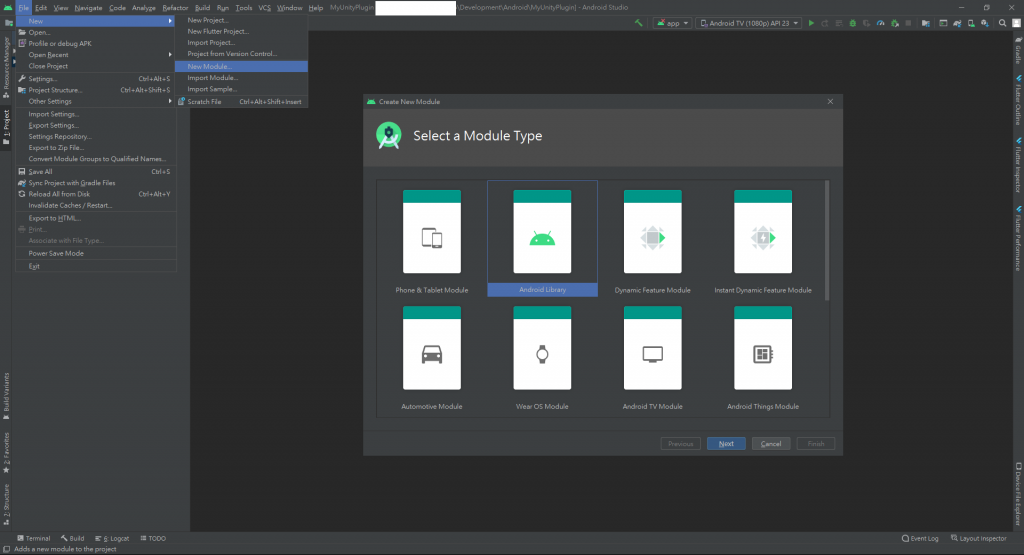Click the green Debug bug icon
1024x555 pixels.
tap(852, 23)
